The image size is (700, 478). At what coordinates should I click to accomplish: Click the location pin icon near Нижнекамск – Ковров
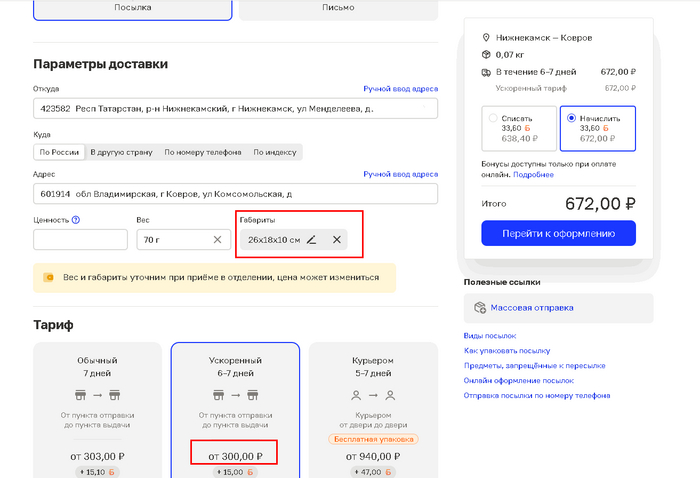(486, 37)
